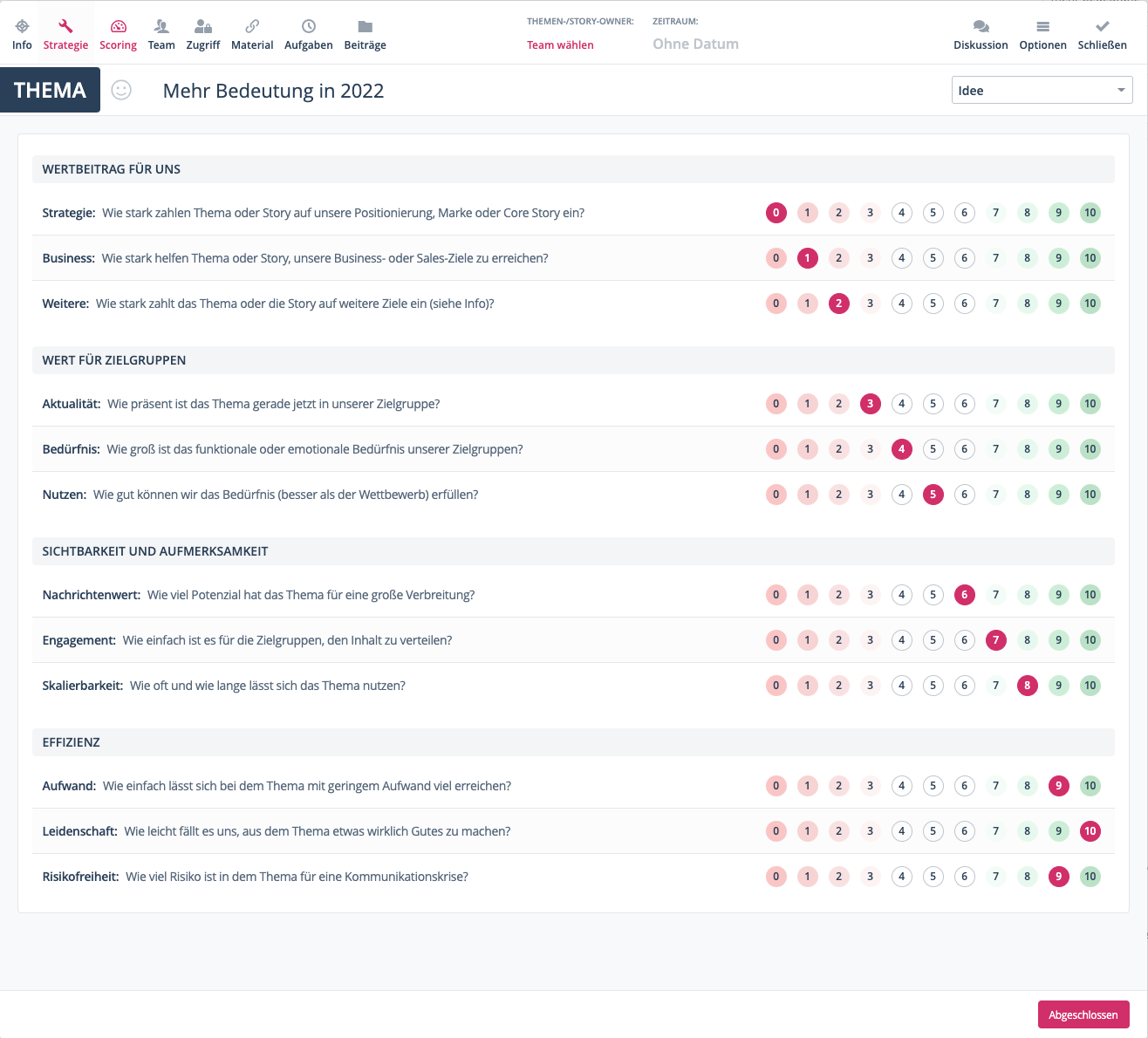Rate Strategie with score 10

1090,213
